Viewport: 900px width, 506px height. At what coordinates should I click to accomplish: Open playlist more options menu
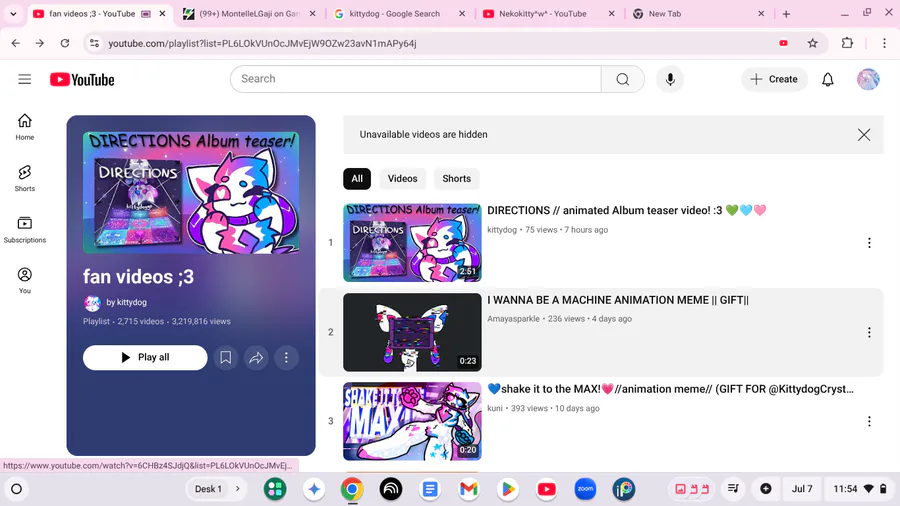(286, 357)
